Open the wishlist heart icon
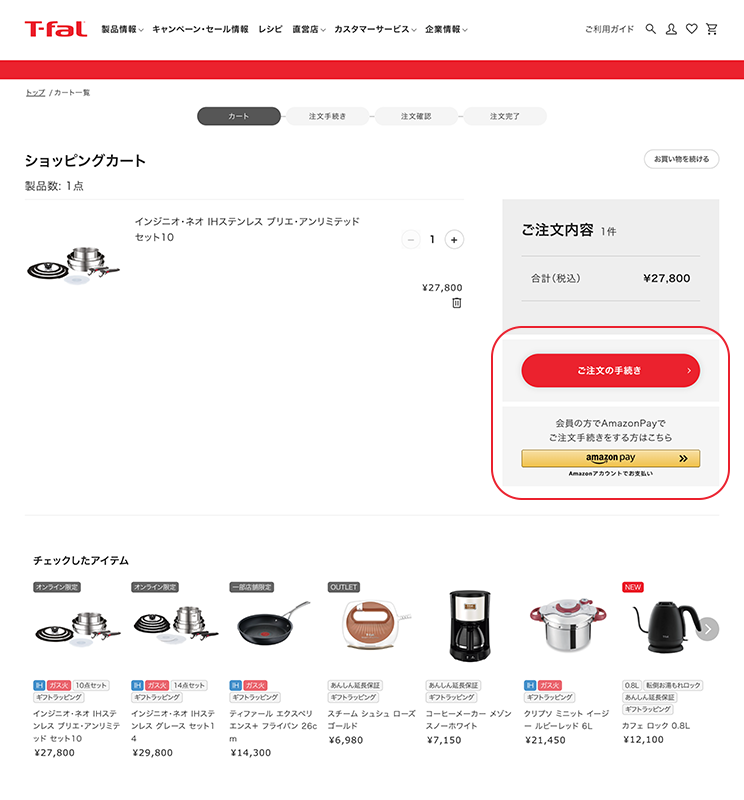 tap(691, 29)
